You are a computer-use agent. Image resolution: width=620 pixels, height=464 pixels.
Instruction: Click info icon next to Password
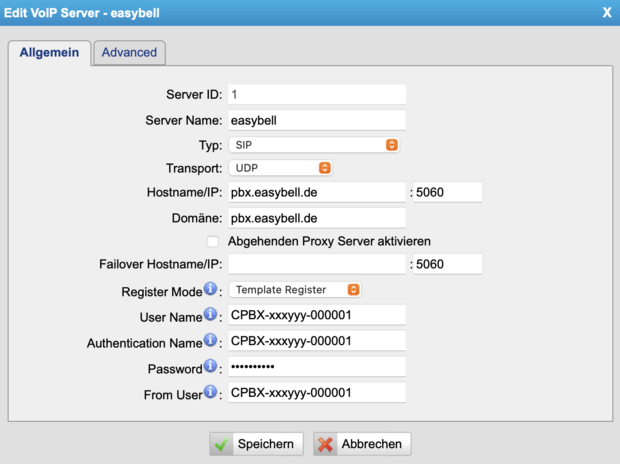click(211, 367)
